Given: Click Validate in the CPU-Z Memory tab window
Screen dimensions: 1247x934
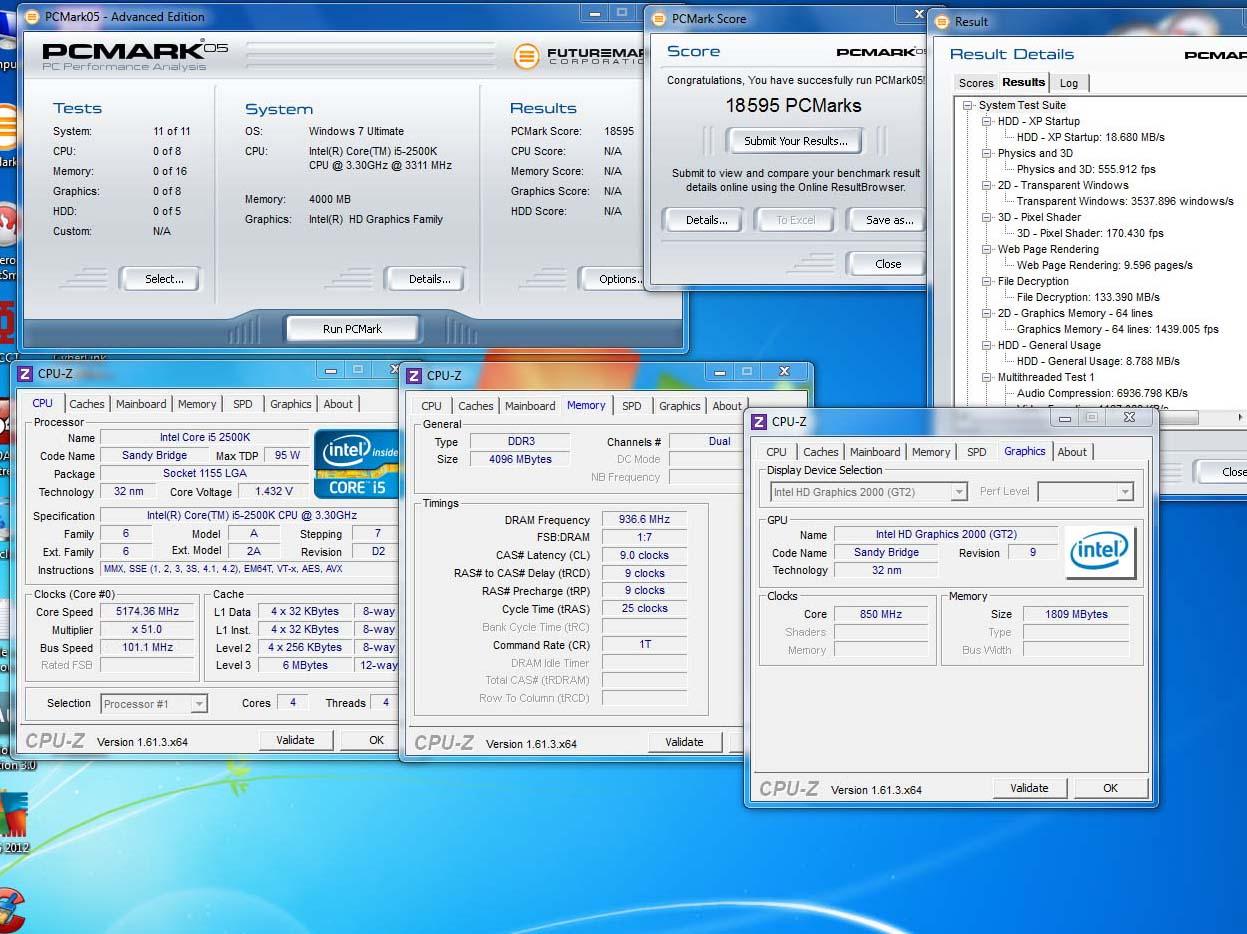Looking at the screenshot, I should pos(684,742).
